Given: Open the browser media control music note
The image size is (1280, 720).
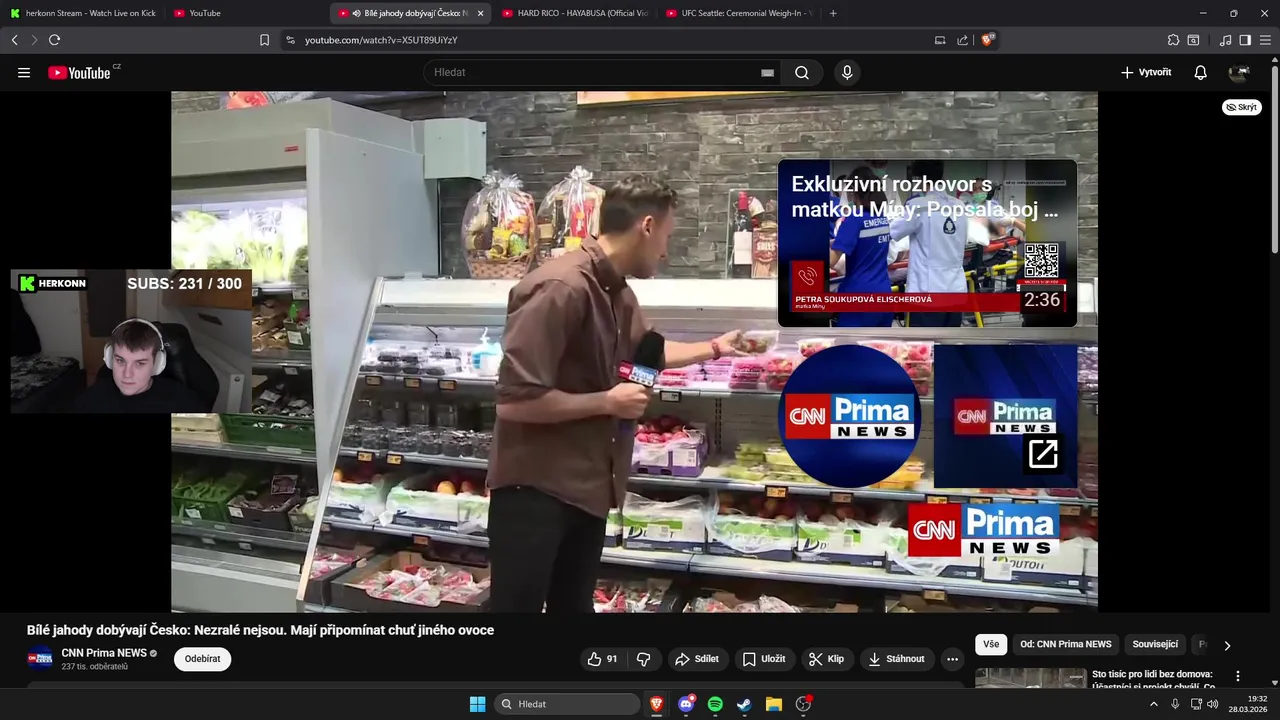Looking at the screenshot, I should tap(1225, 40).
